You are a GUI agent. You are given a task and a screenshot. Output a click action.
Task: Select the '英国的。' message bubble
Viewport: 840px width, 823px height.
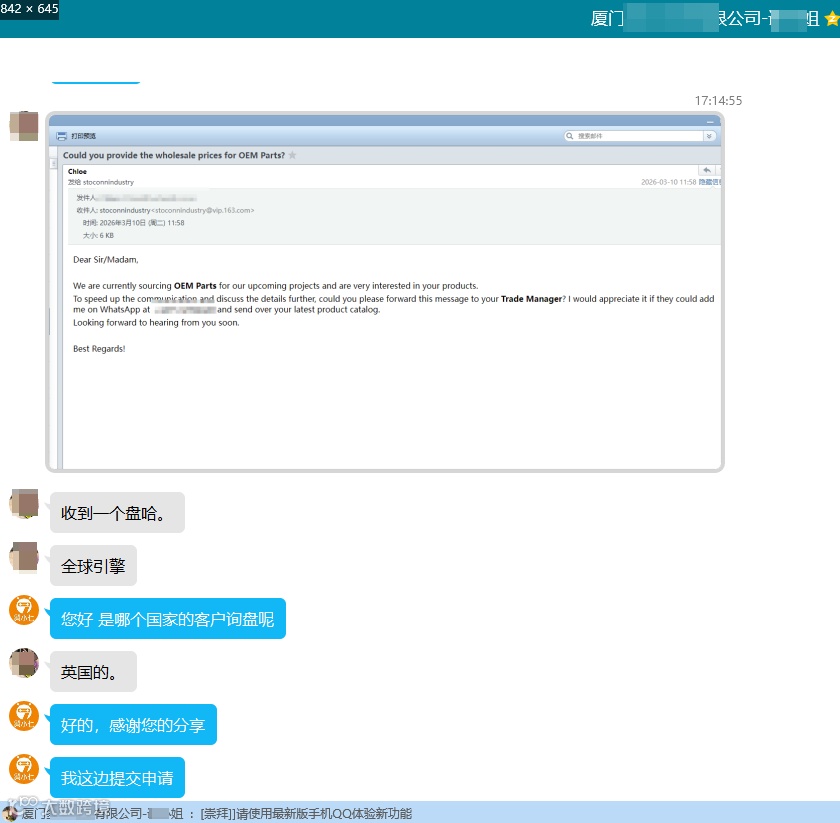[93, 672]
